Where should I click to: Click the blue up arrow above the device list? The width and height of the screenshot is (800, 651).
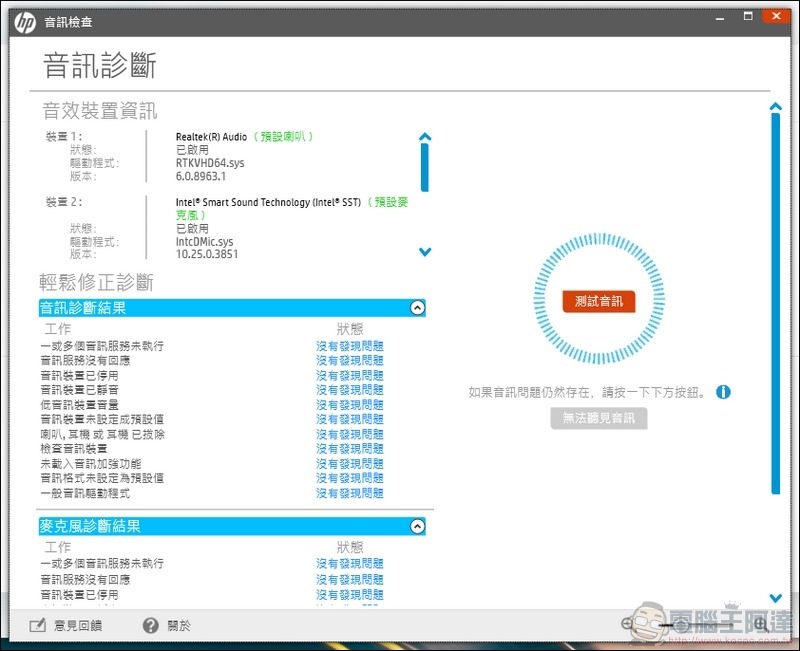click(x=424, y=137)
